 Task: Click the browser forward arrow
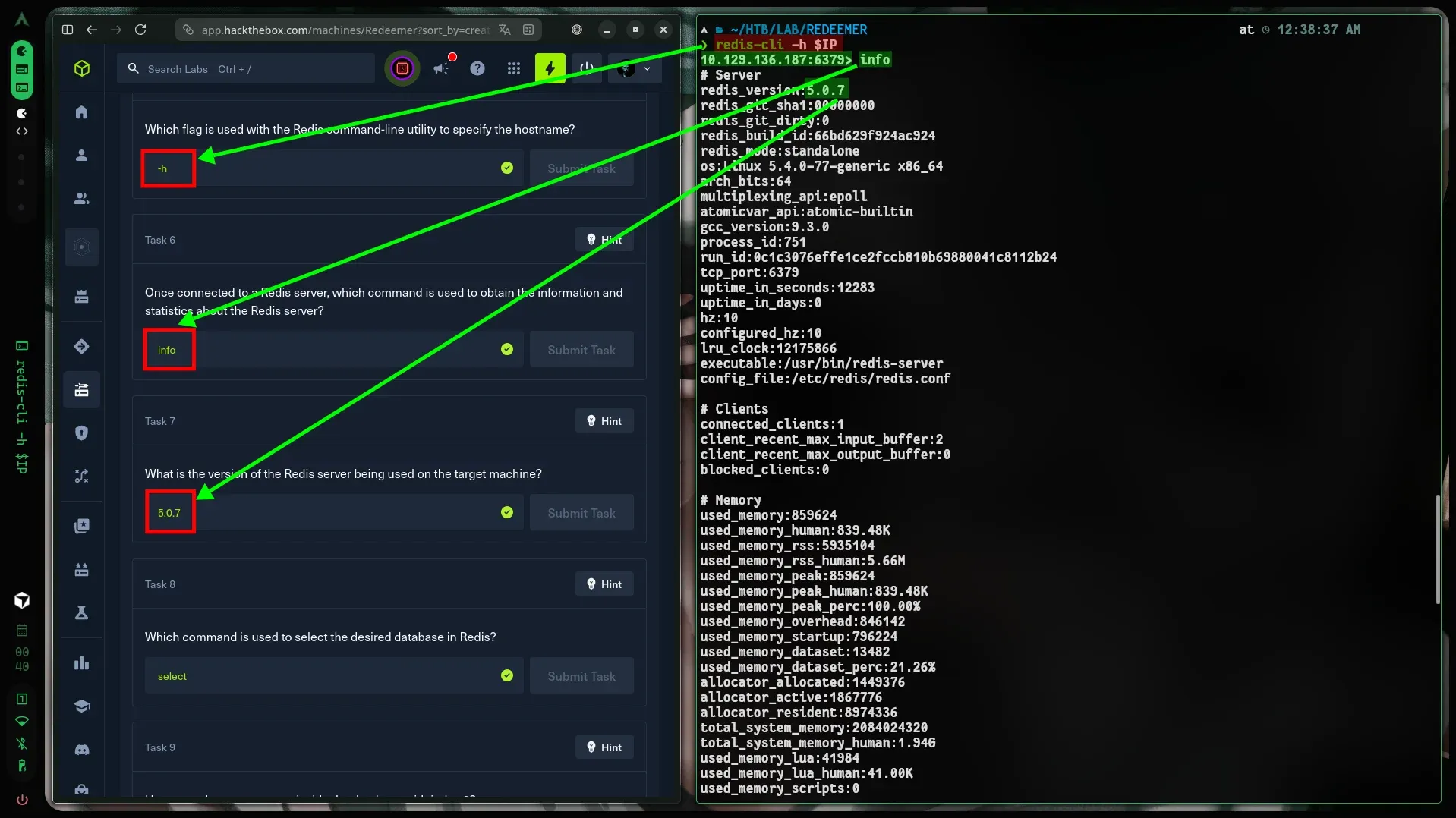point(116,30)
